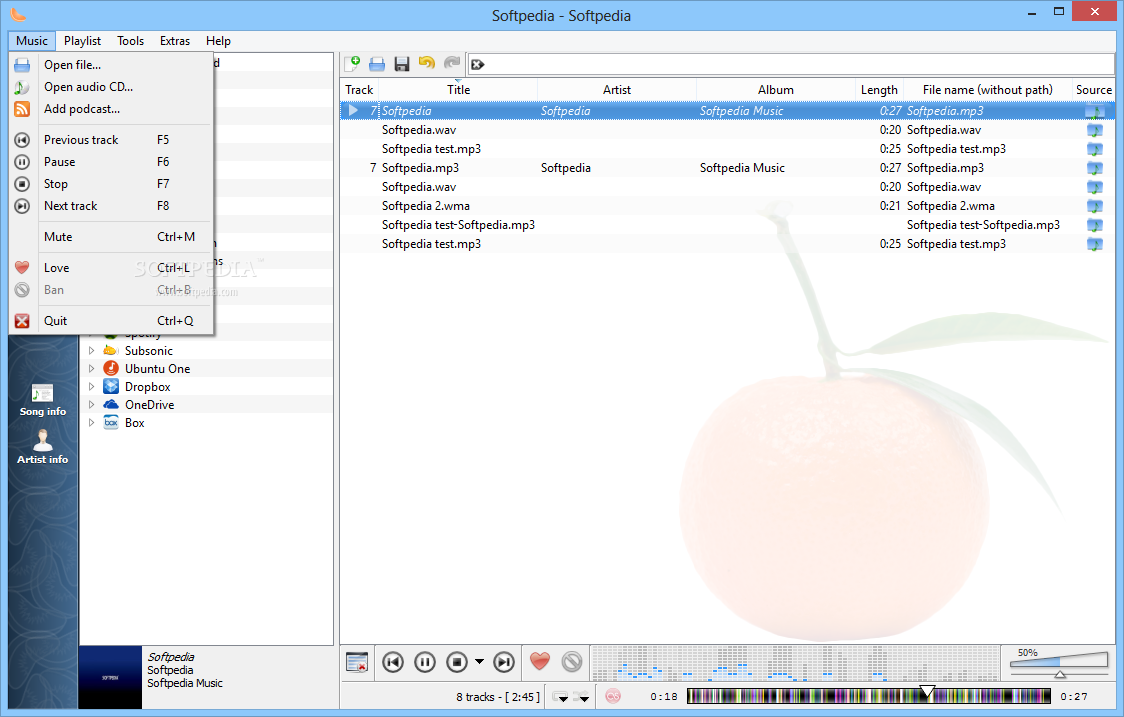This screenshot has height=717, width=1124.
Task: Open the repeat mode dropdown
Action: (561, 697)
